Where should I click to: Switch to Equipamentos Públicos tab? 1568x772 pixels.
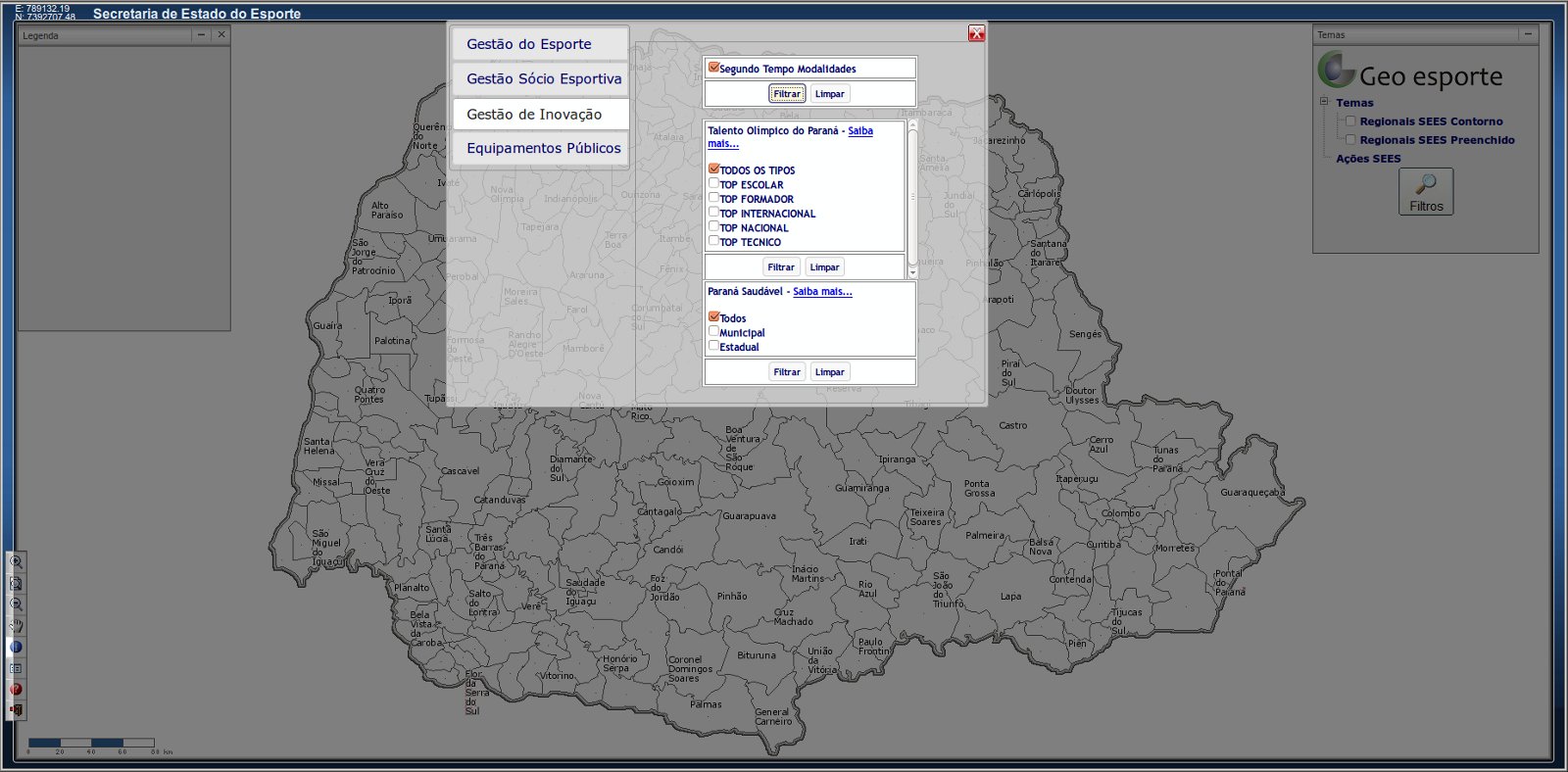click(x=539, y=148)
